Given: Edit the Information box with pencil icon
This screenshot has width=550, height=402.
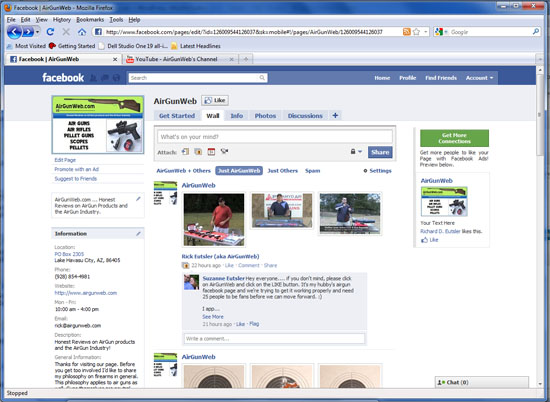Looking at the screenshot, I should (x=139, y=233).
